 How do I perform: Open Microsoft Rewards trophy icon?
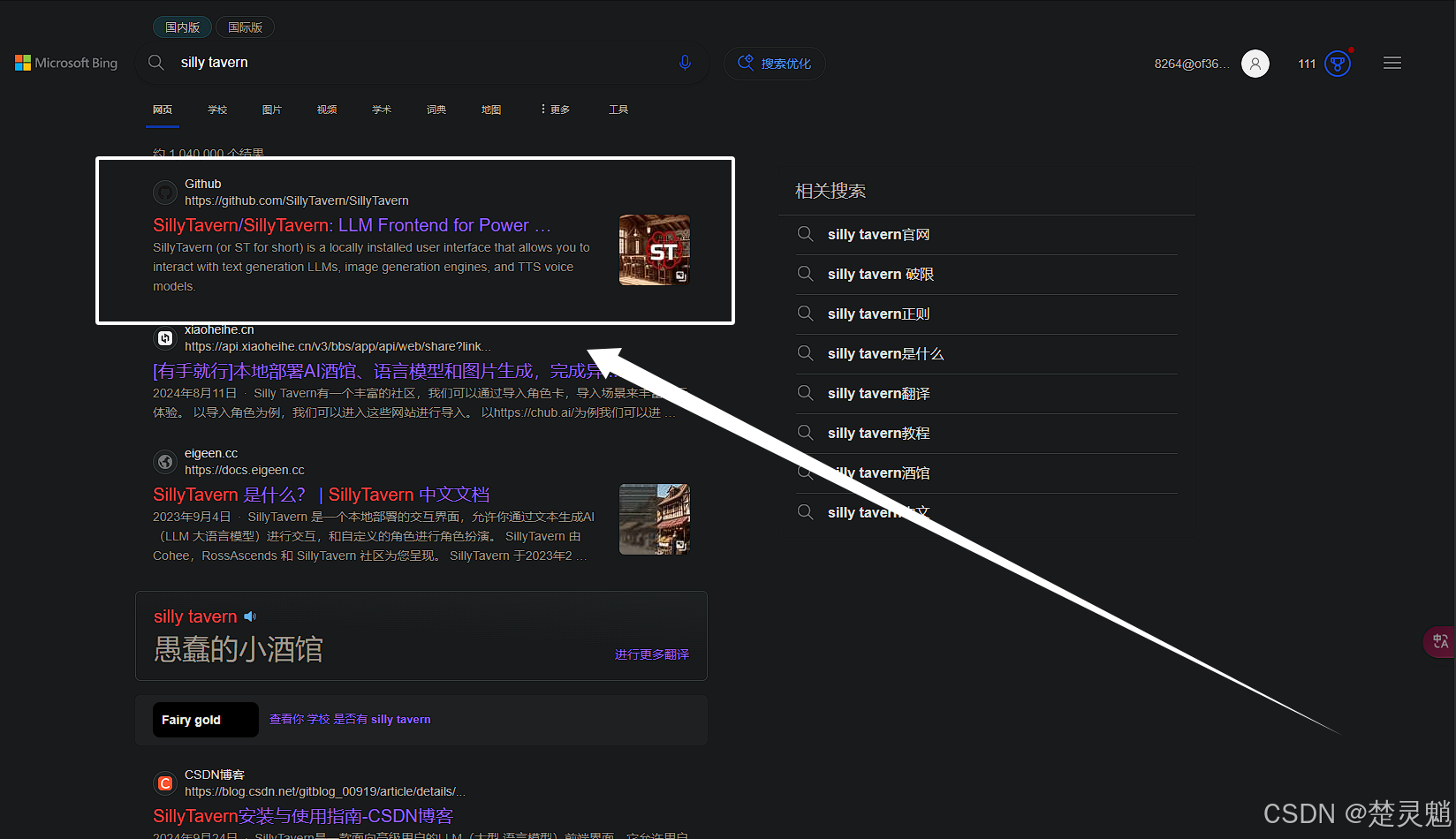tap(1338, 64)
